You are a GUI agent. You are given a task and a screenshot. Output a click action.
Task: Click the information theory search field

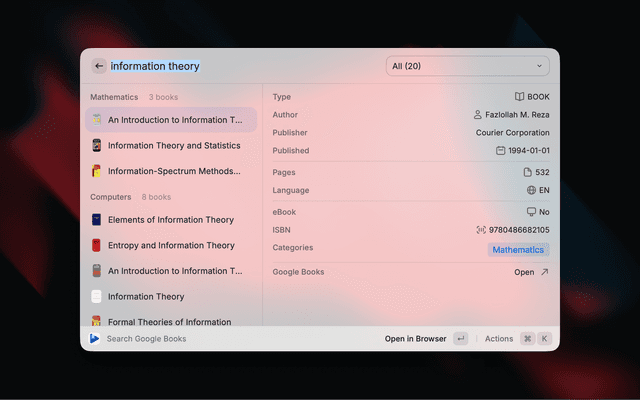click(240, 66)
